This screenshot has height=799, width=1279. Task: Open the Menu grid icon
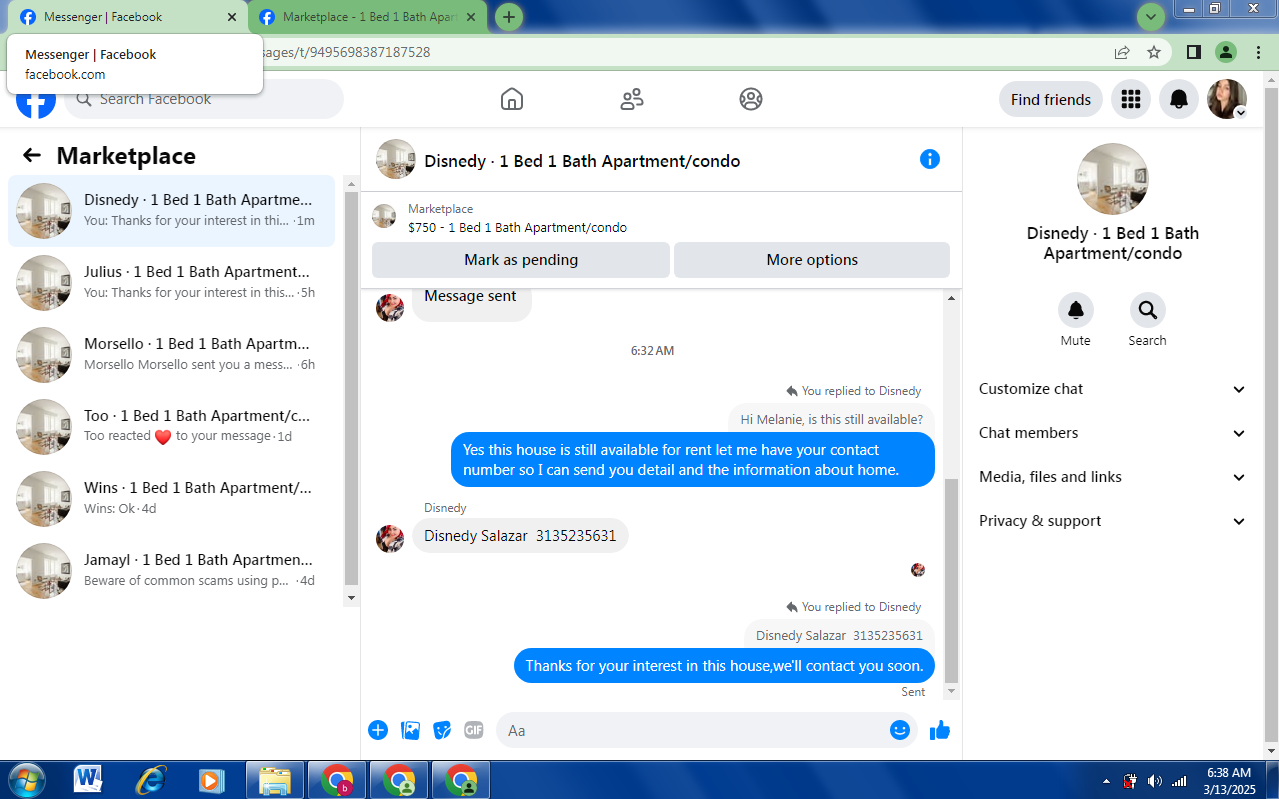point(1131,99)
